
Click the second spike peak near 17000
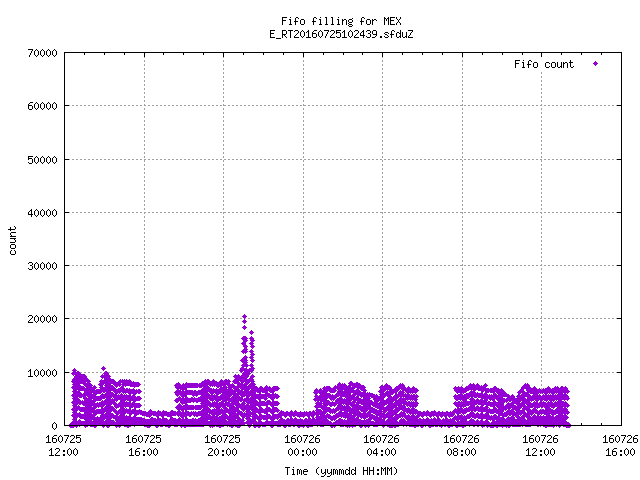click(x=251, y=333)
